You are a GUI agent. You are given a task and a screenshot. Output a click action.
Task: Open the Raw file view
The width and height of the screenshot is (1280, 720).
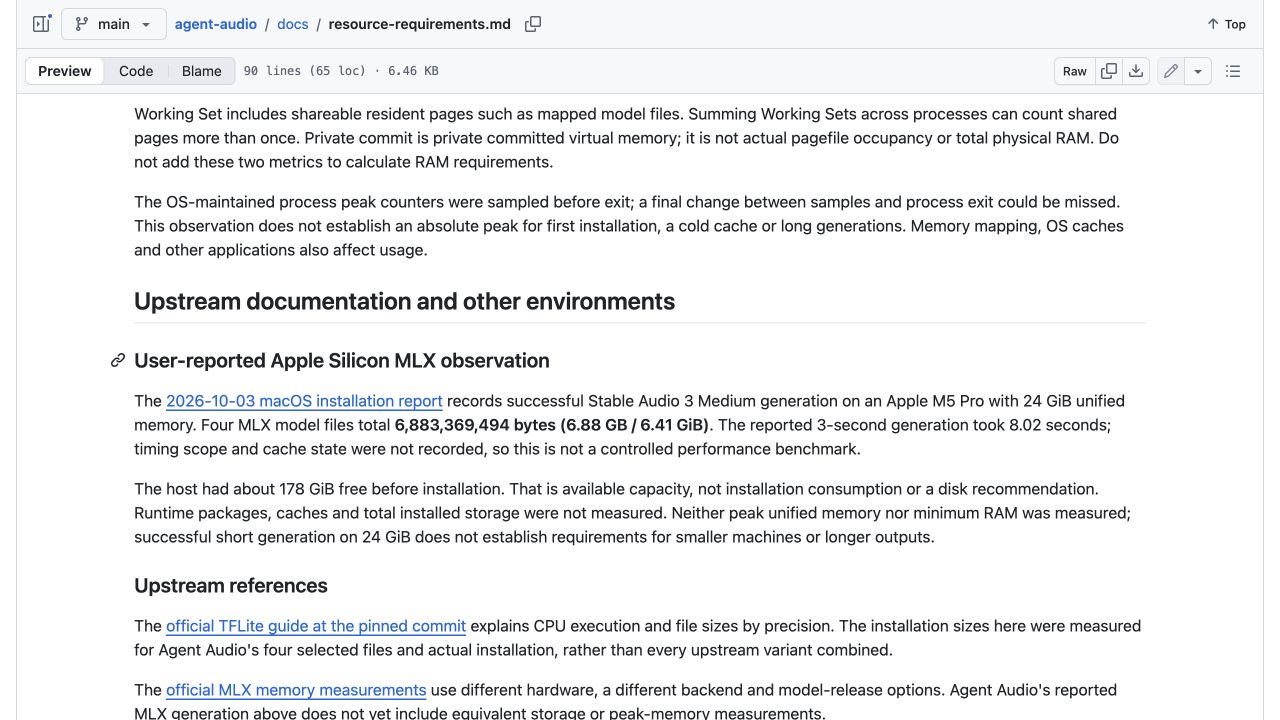tap(1075, 71)
